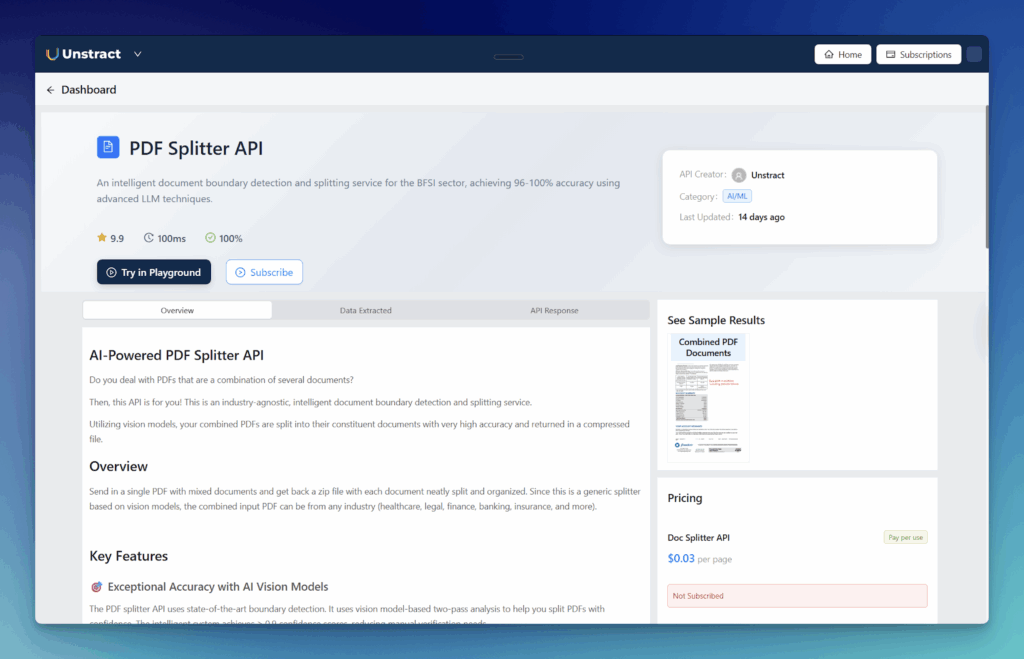Click the green checkmark accuracy icon
The height and width of the screenshot is (659, 1024).
(210, 238)
